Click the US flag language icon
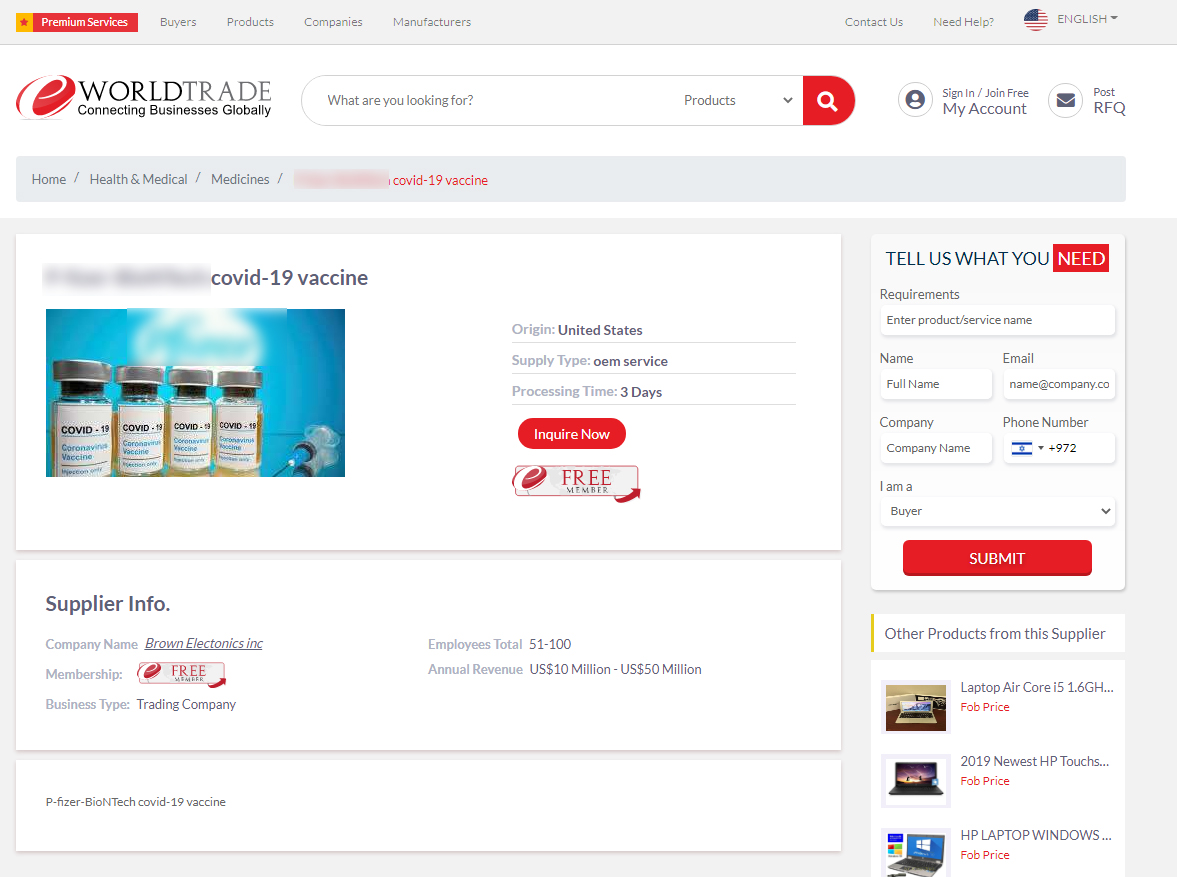This screenshot has height=877, width=1177. [x=1036, y=20]
